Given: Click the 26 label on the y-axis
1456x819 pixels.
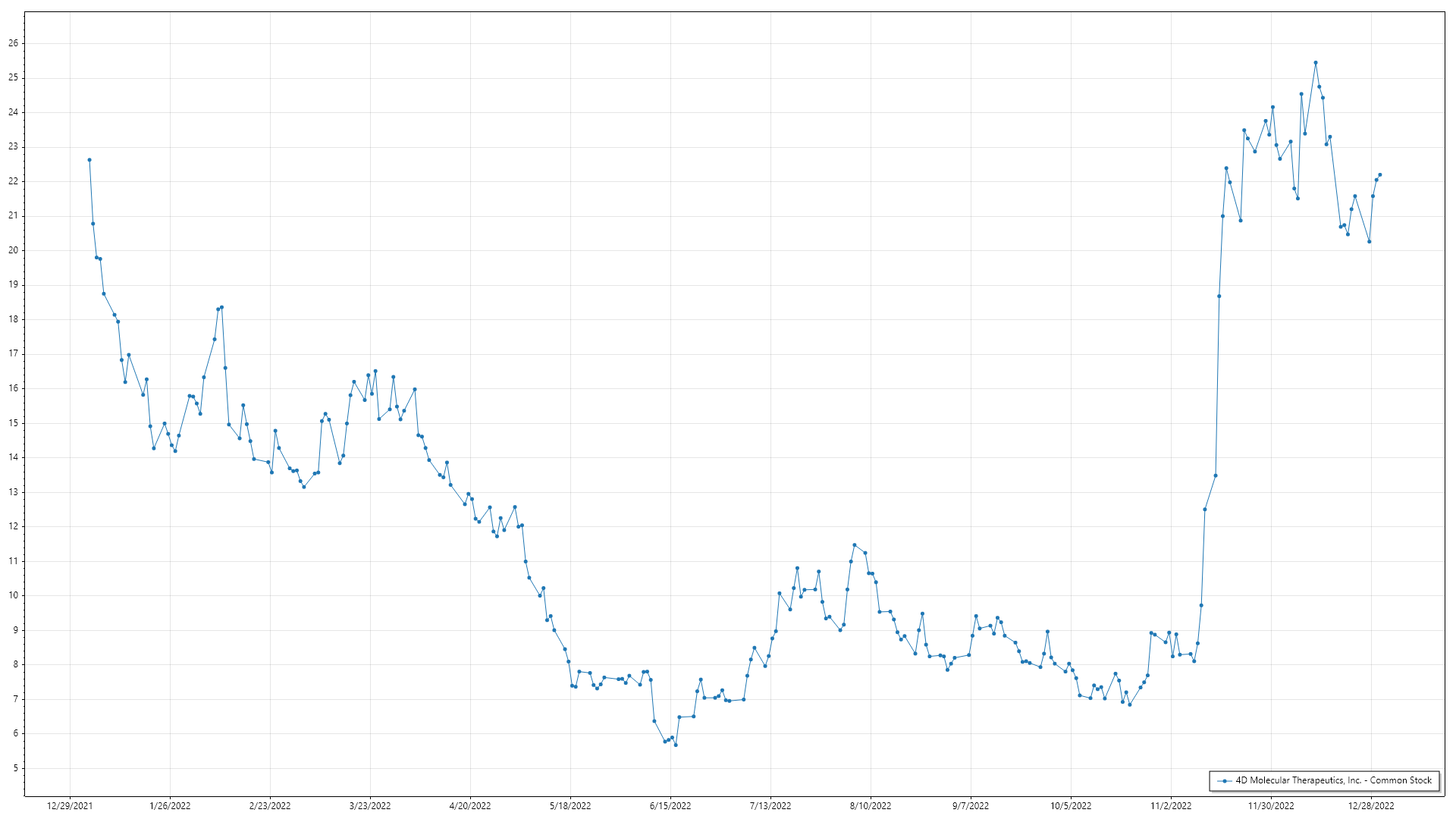Looking at the screenshot, I should [x=14, y=43].
